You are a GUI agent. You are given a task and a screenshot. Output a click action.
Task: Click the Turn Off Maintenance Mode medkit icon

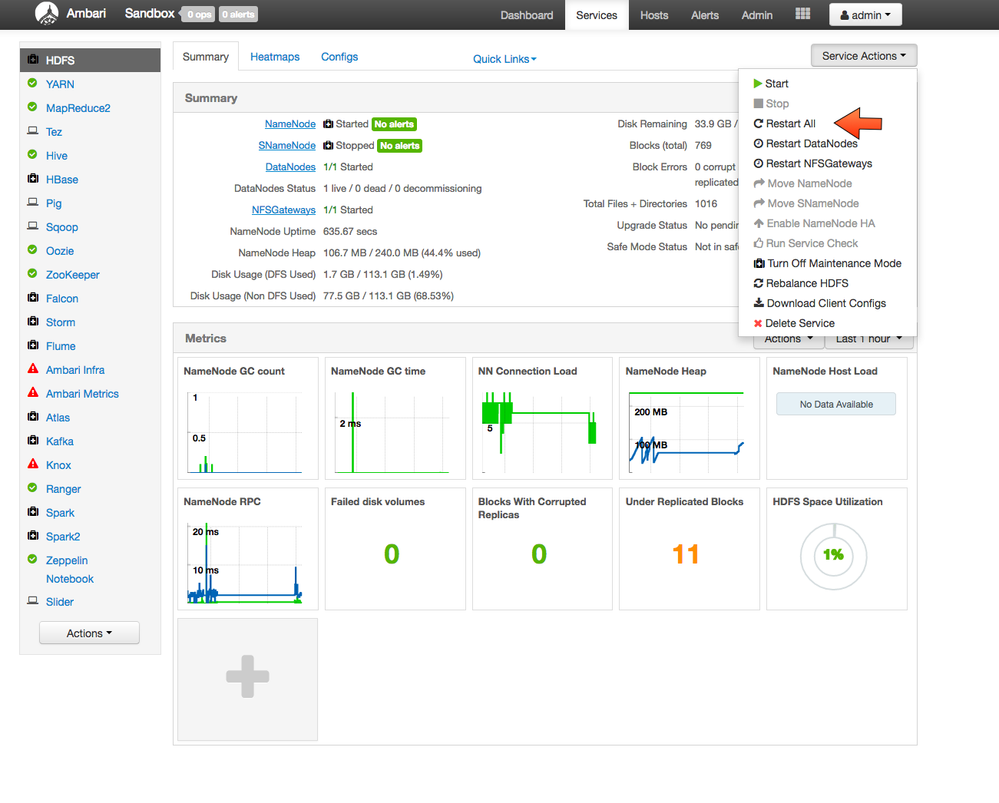(759, 263)
